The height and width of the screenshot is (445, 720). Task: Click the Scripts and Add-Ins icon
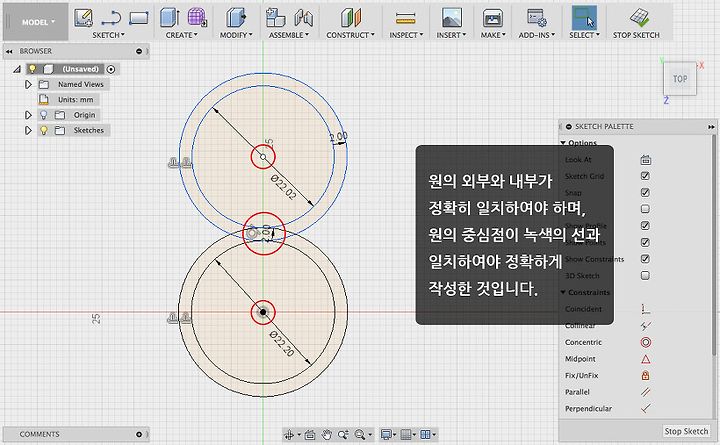pyautogui.click(x=536, y=18)
